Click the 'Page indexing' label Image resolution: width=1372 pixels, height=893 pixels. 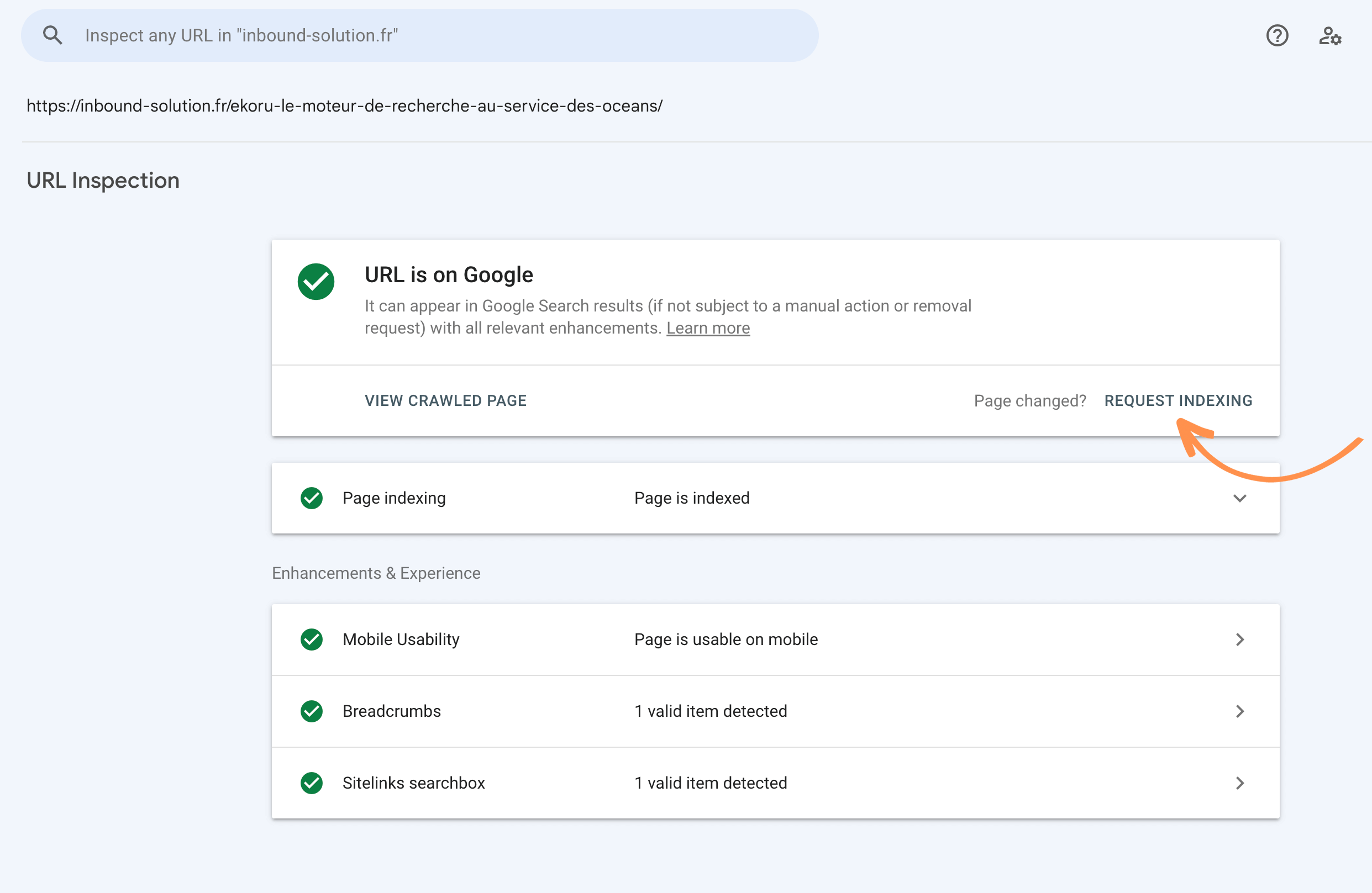coord(394,498)
